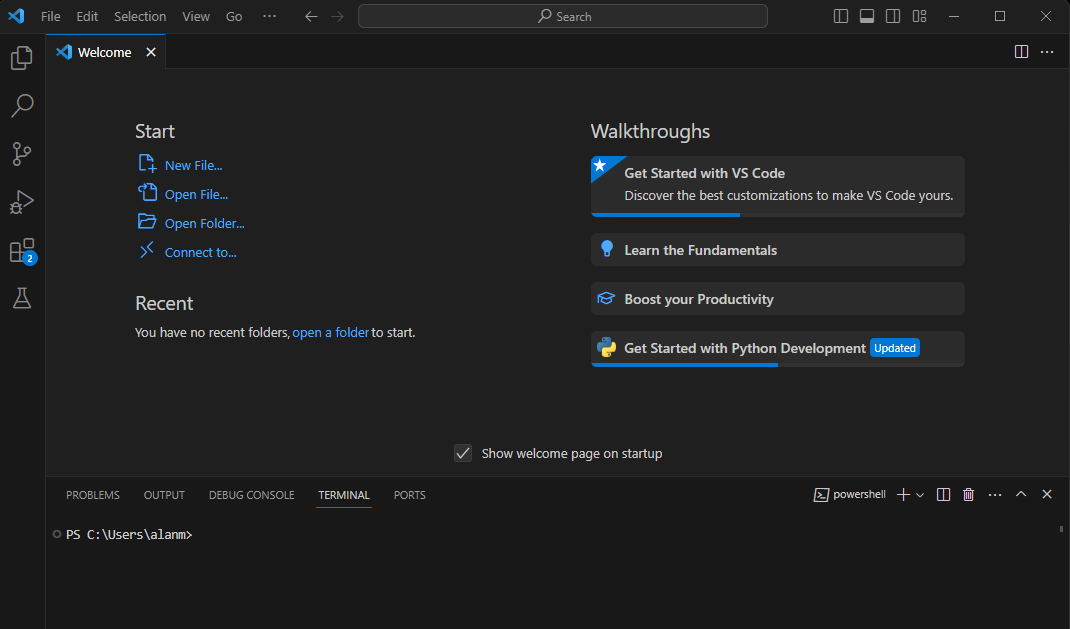Open the new terminal launch profile dropdown
Screen dimensions: 1070x629
coord(920,495)
